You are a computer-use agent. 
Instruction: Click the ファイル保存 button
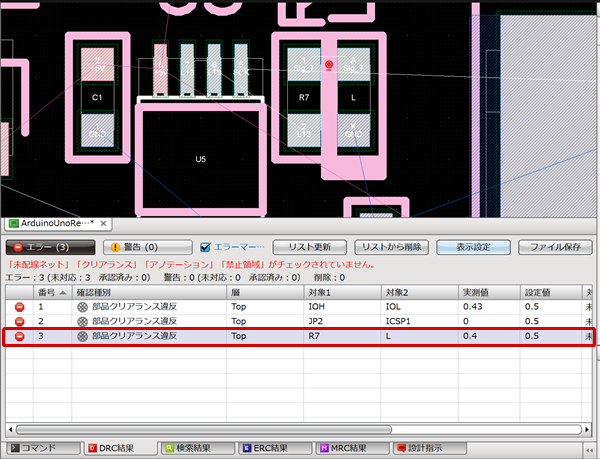555,246
